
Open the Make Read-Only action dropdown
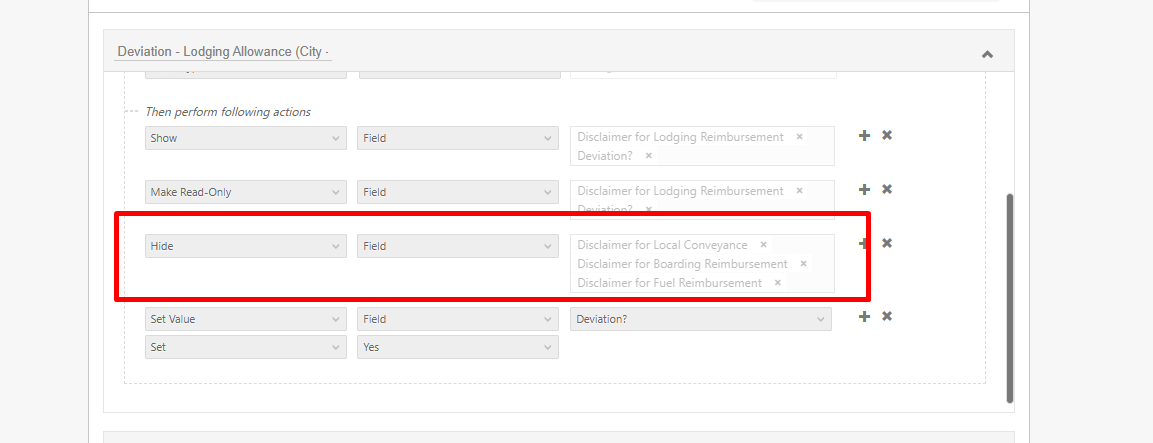246,192
